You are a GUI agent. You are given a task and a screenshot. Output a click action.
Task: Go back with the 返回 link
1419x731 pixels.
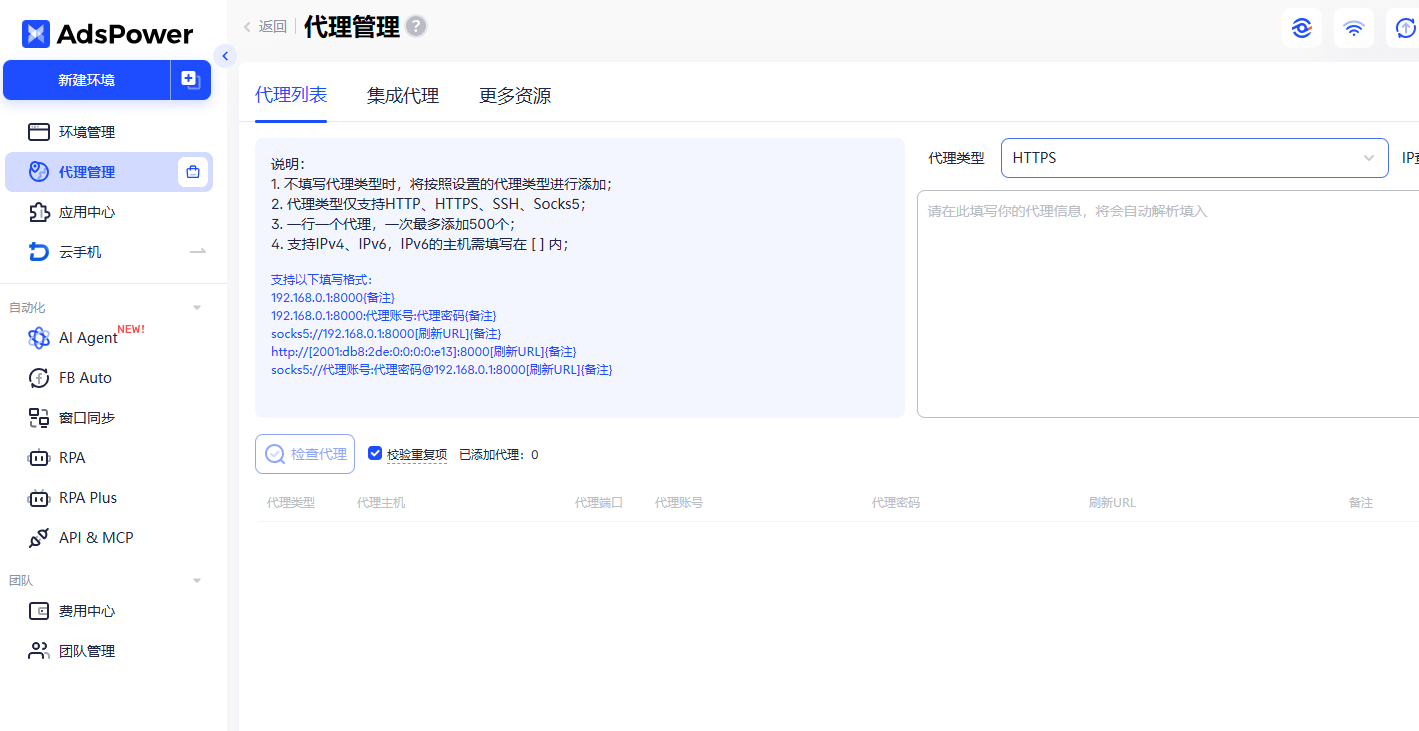coord(265,27)
